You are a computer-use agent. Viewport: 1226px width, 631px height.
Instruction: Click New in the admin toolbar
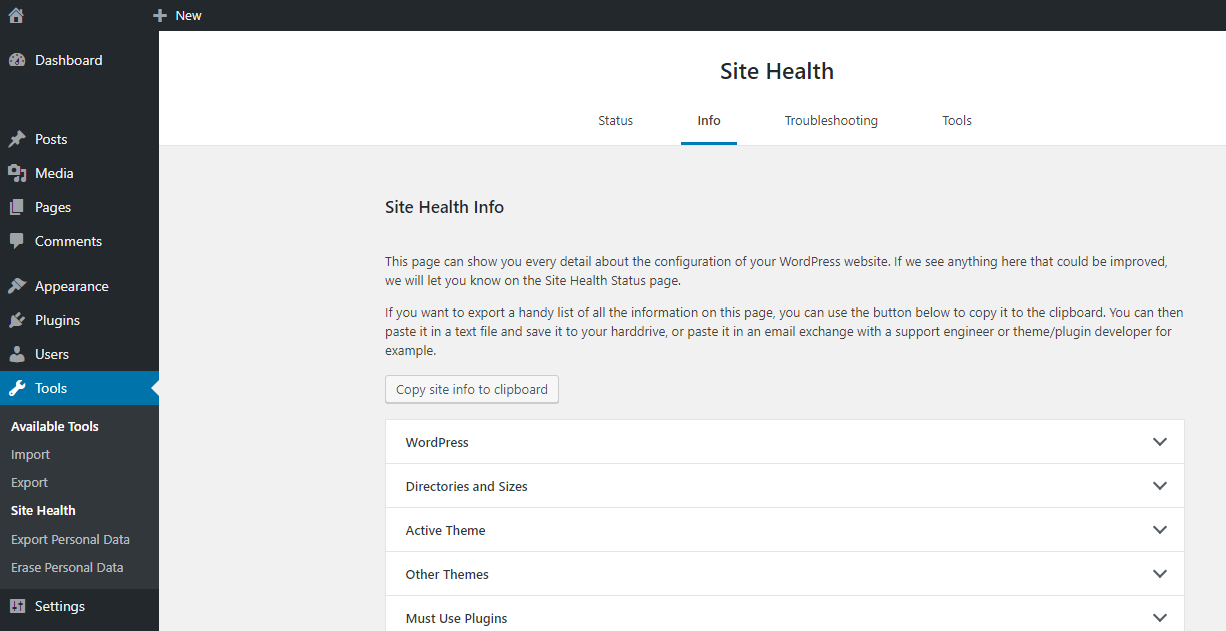[x=177, y=15]
